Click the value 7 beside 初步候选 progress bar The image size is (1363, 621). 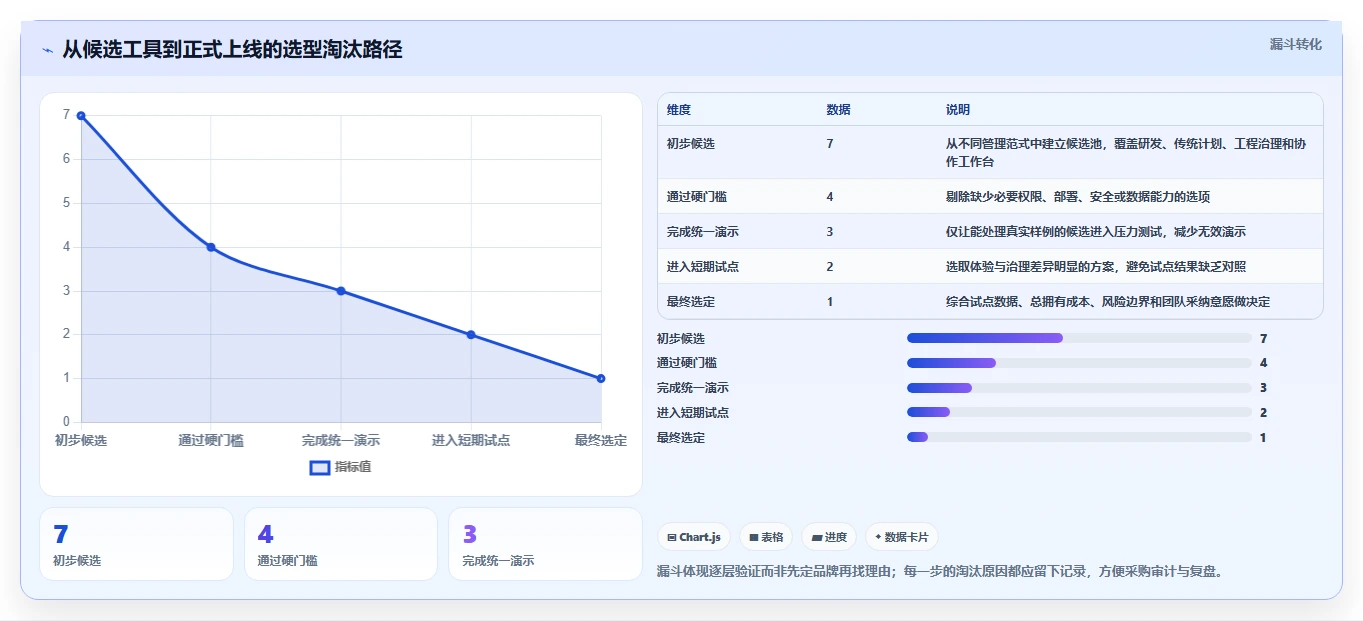[1264, 339]
